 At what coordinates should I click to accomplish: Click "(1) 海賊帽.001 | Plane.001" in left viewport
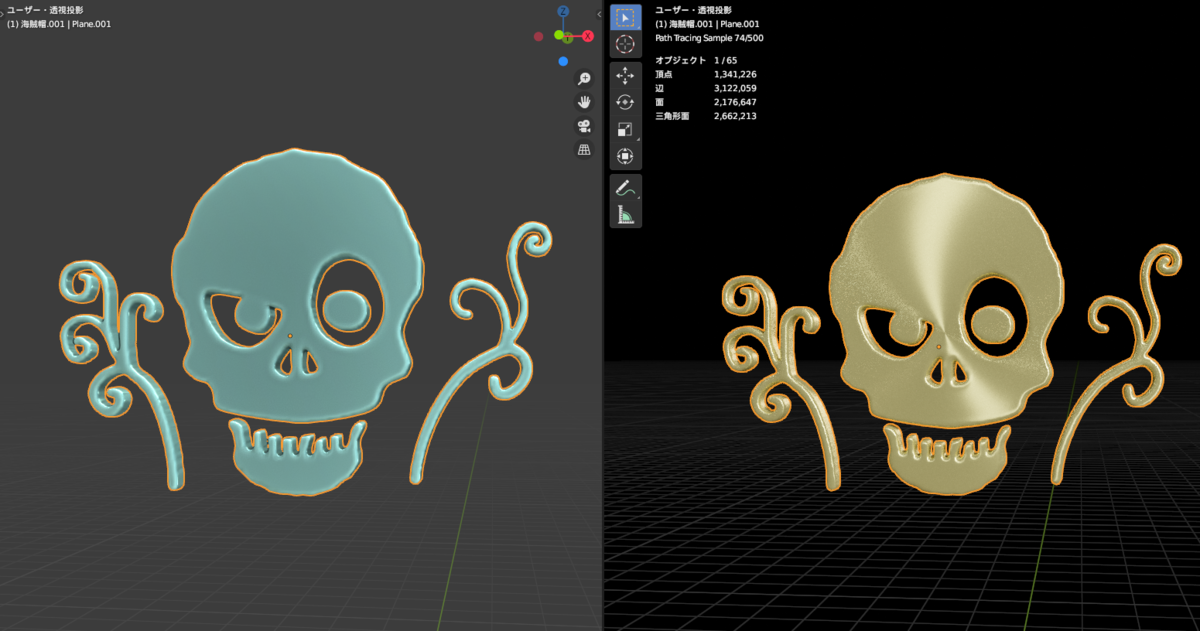tap(59, 23)
